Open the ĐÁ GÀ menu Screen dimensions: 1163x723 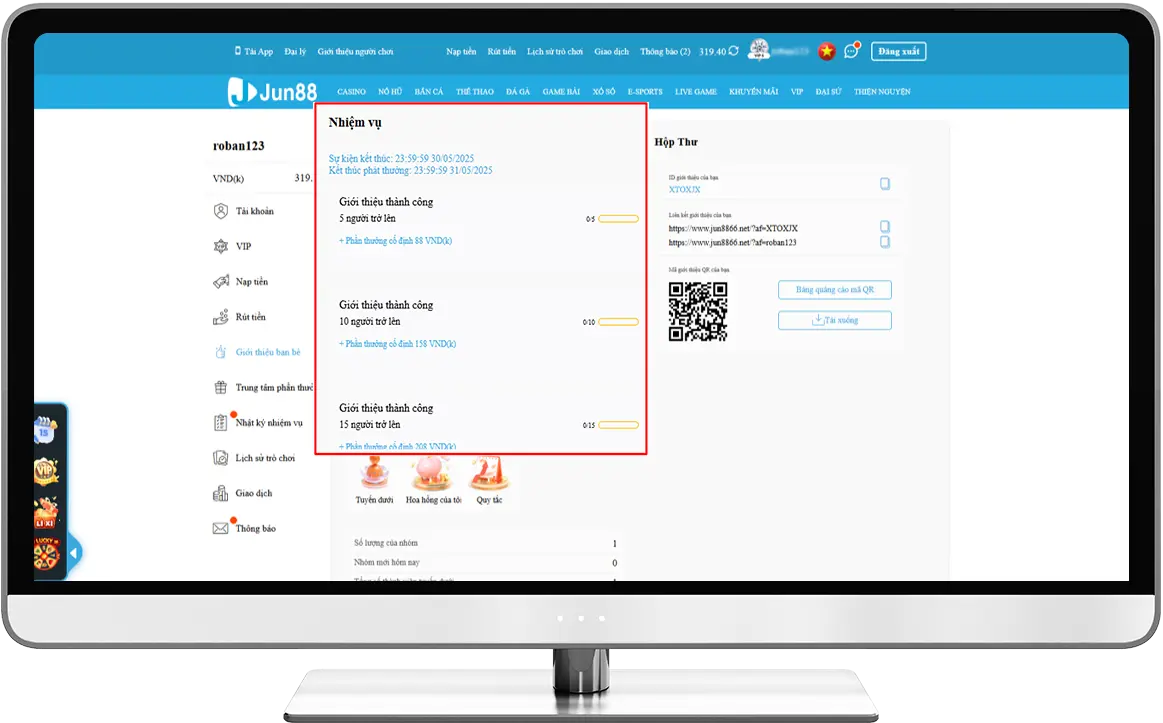(x=518, y=92)
